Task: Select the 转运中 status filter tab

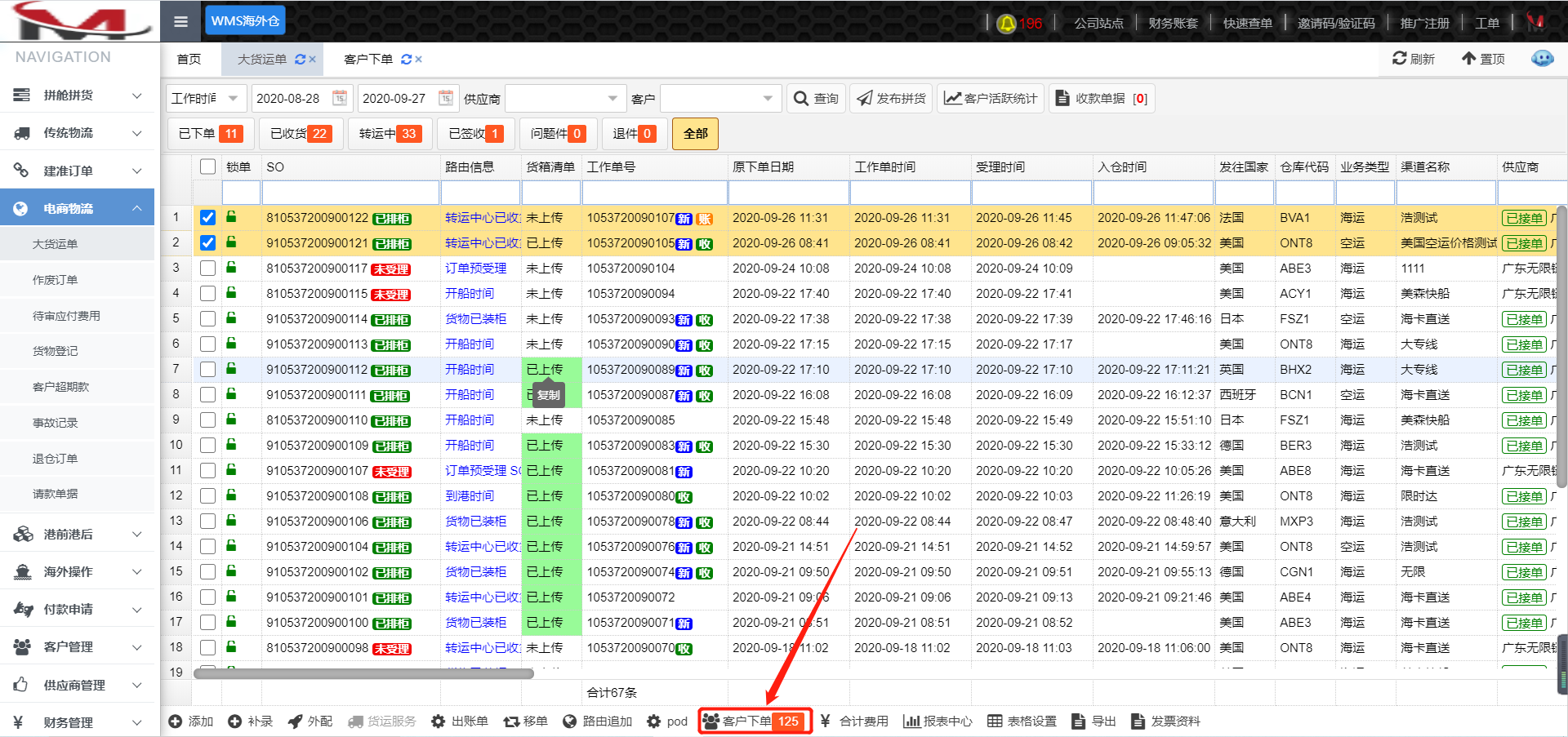Action: (389, 134)
